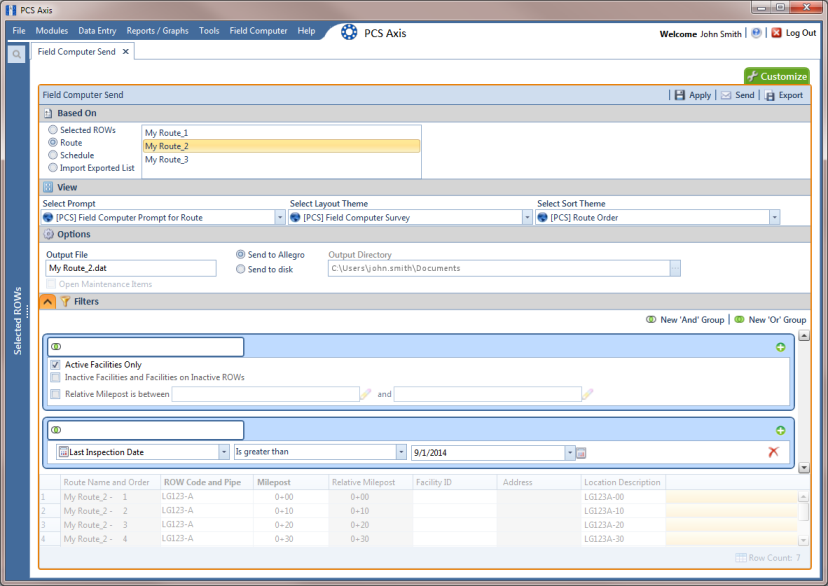Screen dimensions: 828x586
Task: Sort by Location Description column header
Action: tap(622, 482)
